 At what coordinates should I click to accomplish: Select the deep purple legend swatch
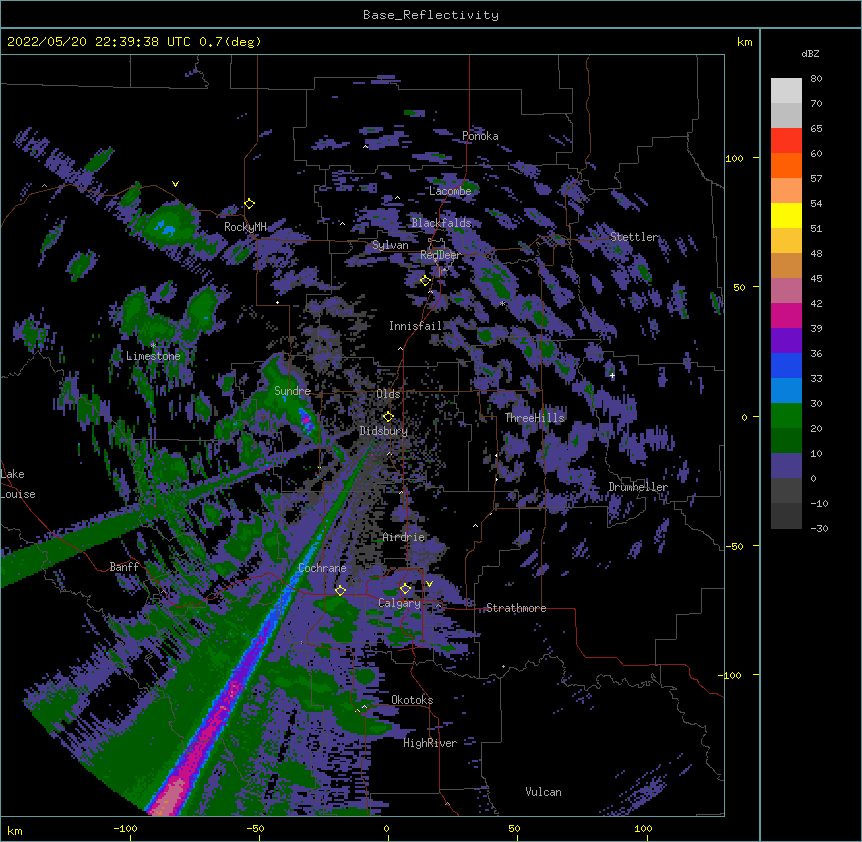[x=786, y=340]
